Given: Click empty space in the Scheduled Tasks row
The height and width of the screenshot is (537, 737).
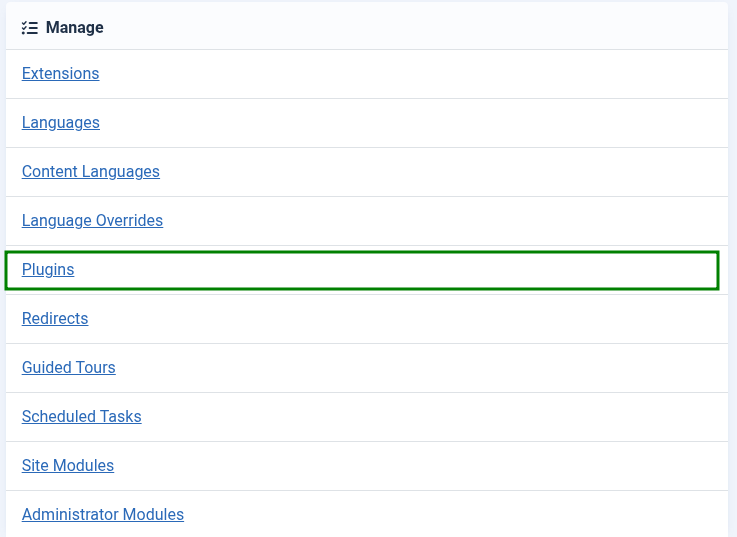Looking at the screenshot, I should [x=400, y=417].
